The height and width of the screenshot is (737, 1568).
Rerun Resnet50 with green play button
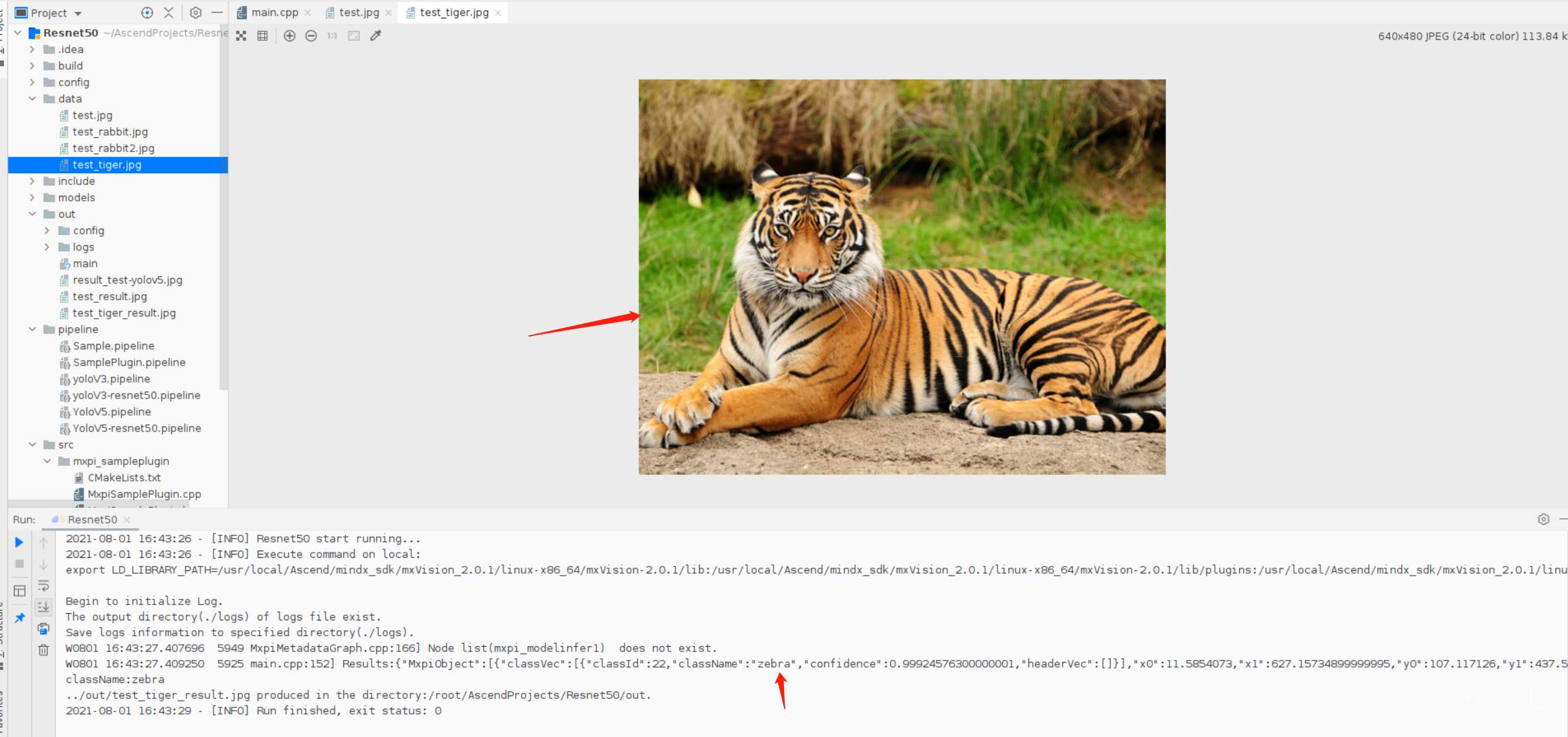pyautogui.click(x=19, y=542)
